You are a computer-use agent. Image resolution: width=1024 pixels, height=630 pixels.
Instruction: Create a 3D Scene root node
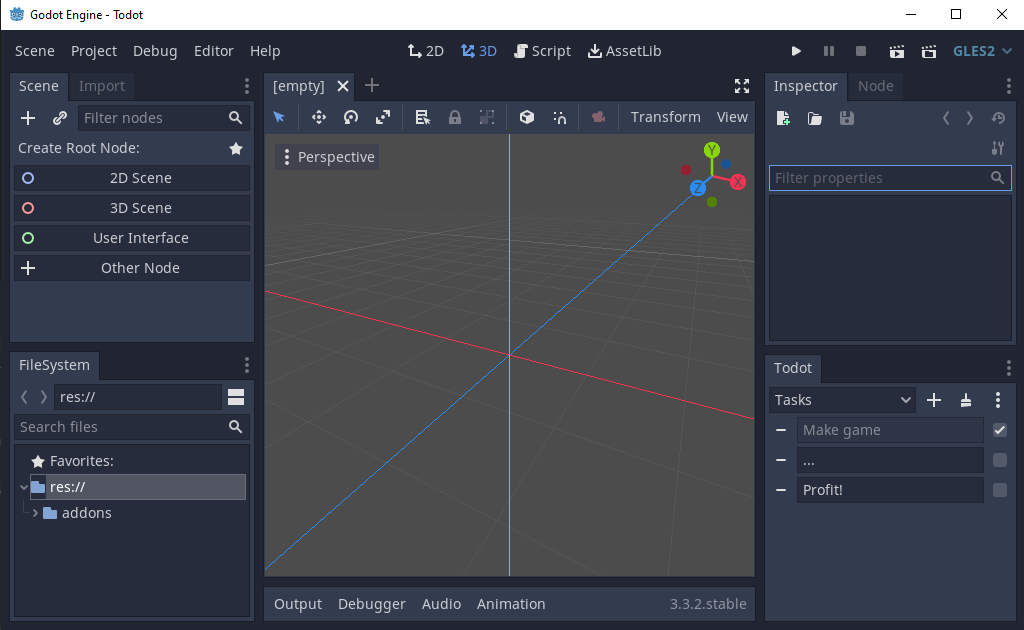click(132, 208)
